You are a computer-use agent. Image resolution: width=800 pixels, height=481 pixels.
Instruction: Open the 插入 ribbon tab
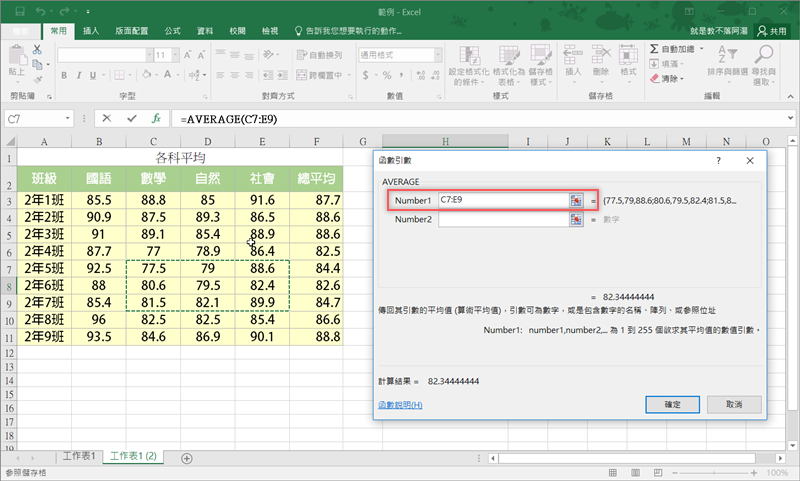pyautogui.click(x=91, y=31)
